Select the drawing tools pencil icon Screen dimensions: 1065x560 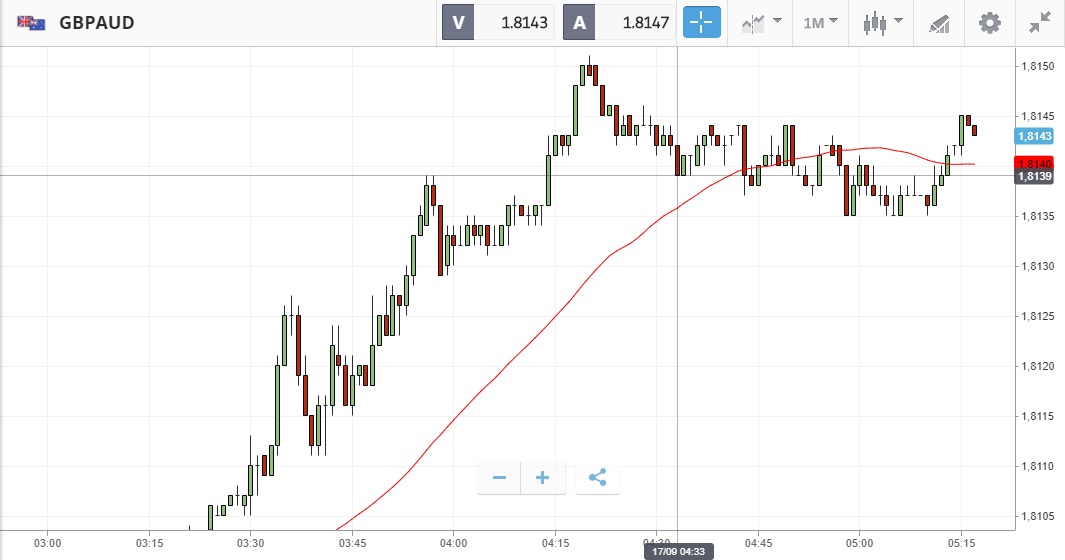(x=939, y=22)
